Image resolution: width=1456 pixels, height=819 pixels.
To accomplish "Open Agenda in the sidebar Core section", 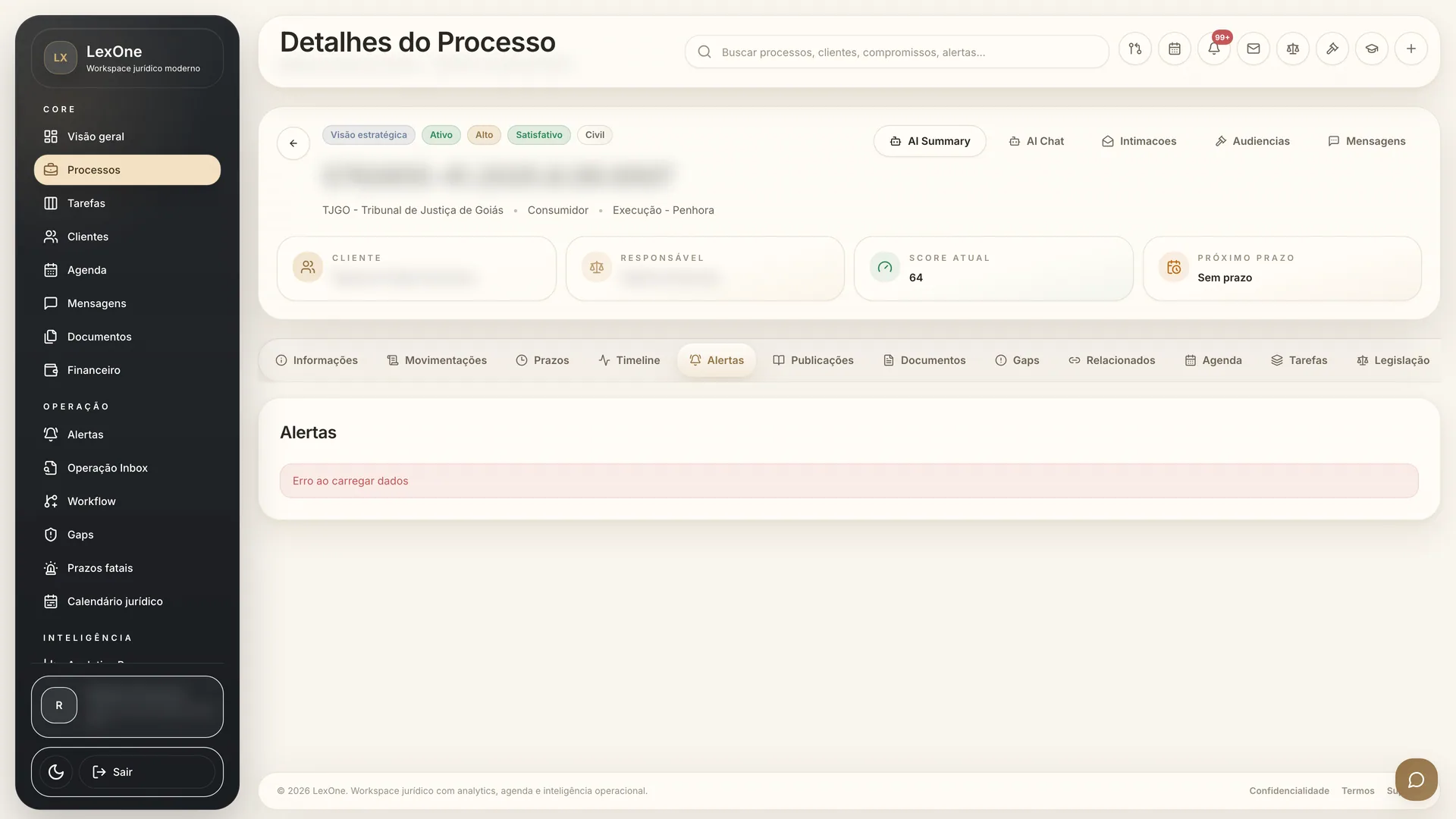I will coord(127,270).
